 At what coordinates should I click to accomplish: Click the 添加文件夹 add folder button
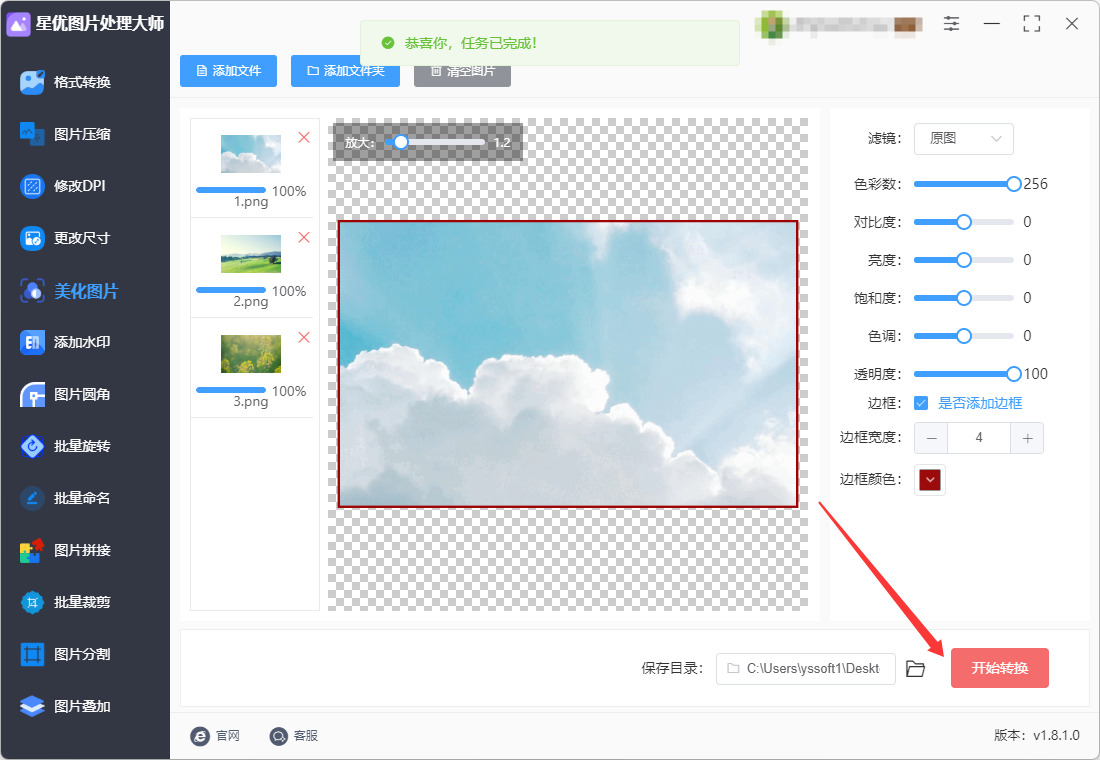345,71
